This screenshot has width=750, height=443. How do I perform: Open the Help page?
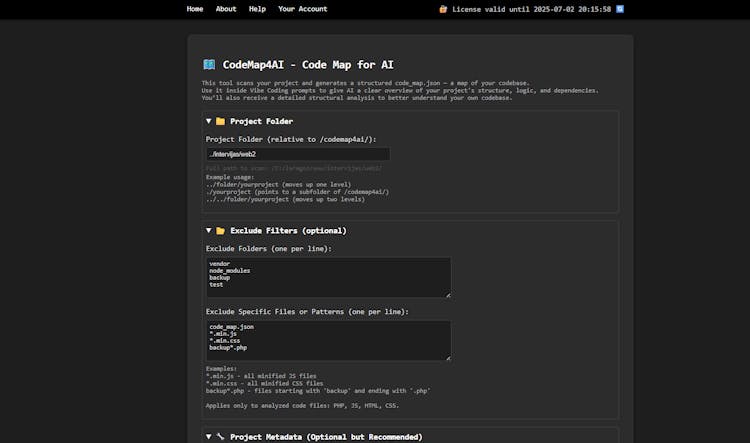pyautogui.click(x=257, y=9)
